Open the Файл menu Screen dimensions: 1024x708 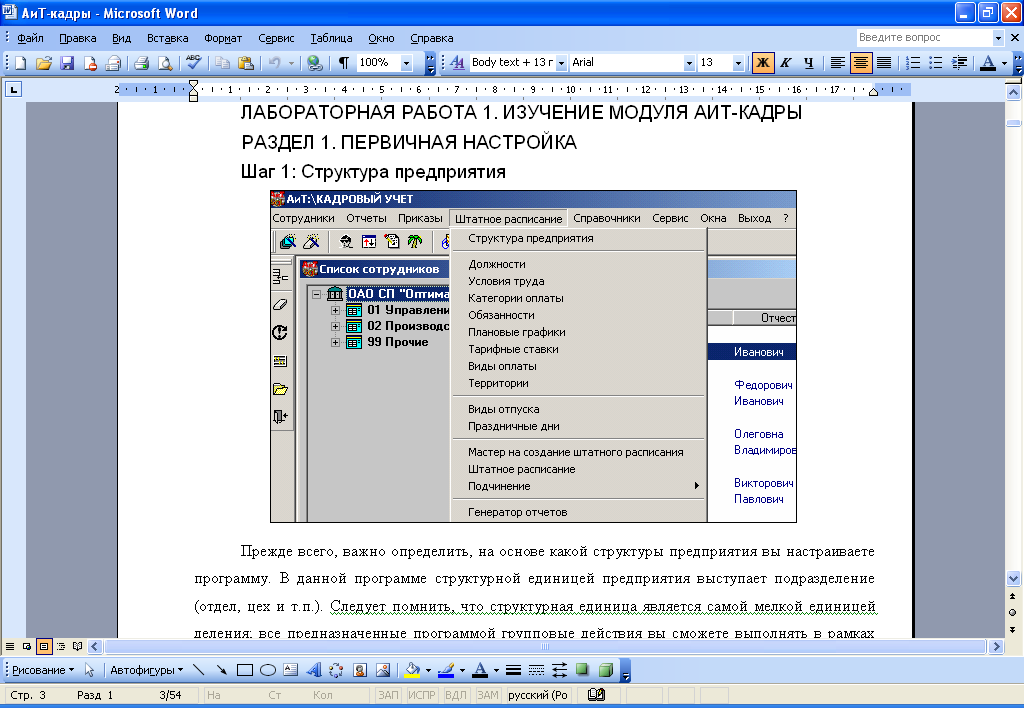(x=30, y=38)
